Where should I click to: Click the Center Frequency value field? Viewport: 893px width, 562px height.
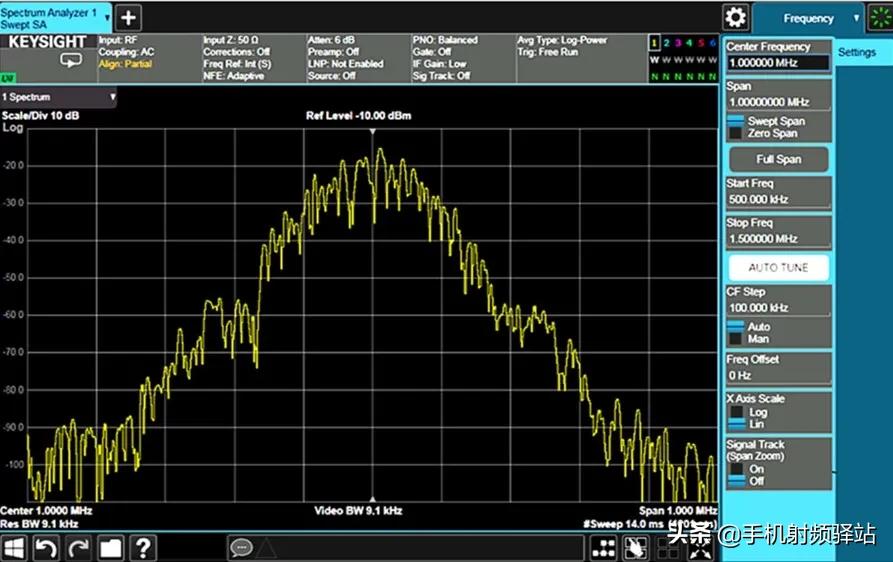pyautogui.click(x=778, y=63)
